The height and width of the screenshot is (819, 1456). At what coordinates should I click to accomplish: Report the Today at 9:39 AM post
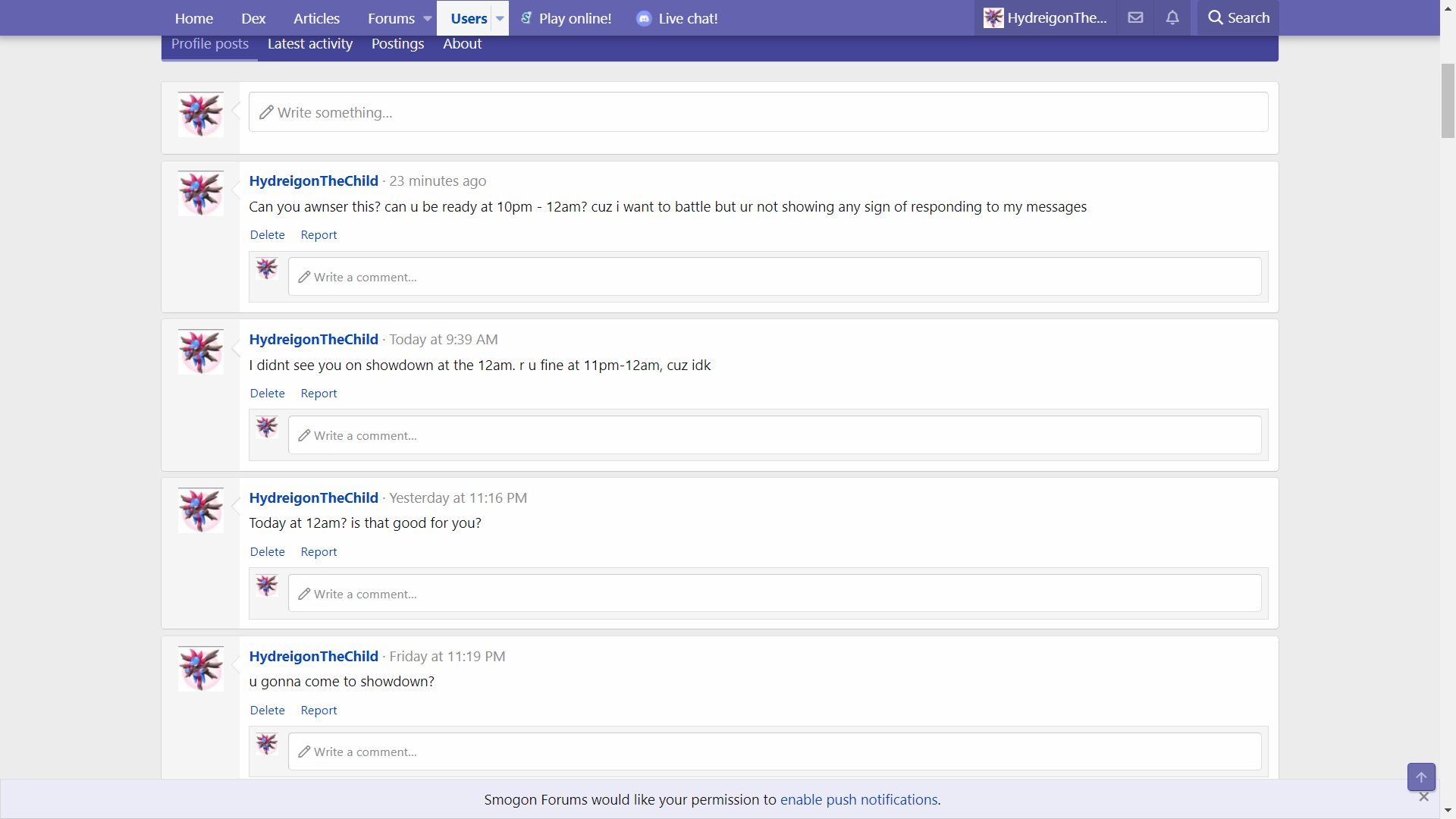click(318, 394)
